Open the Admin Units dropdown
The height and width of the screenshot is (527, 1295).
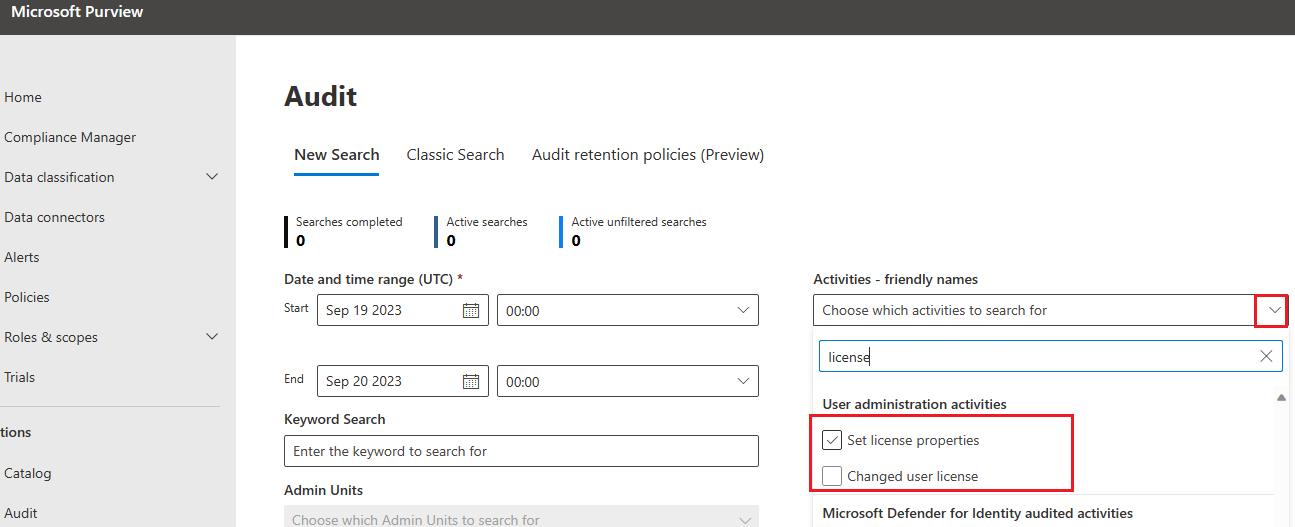click(x=521, y=517)
